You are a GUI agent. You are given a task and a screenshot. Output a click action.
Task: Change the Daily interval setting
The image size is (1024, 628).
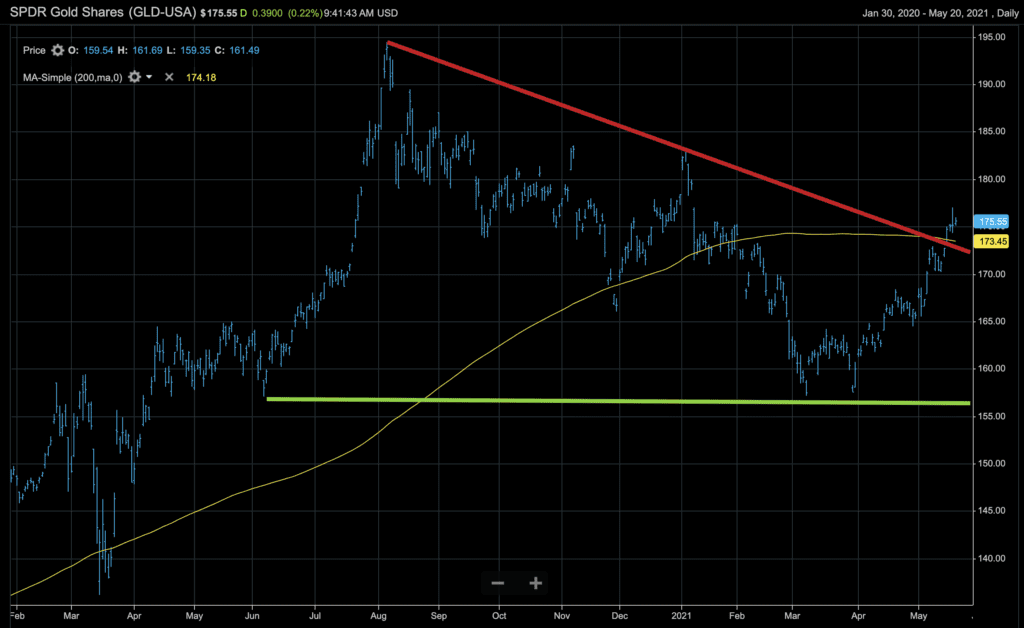(x=1001, y=14)
